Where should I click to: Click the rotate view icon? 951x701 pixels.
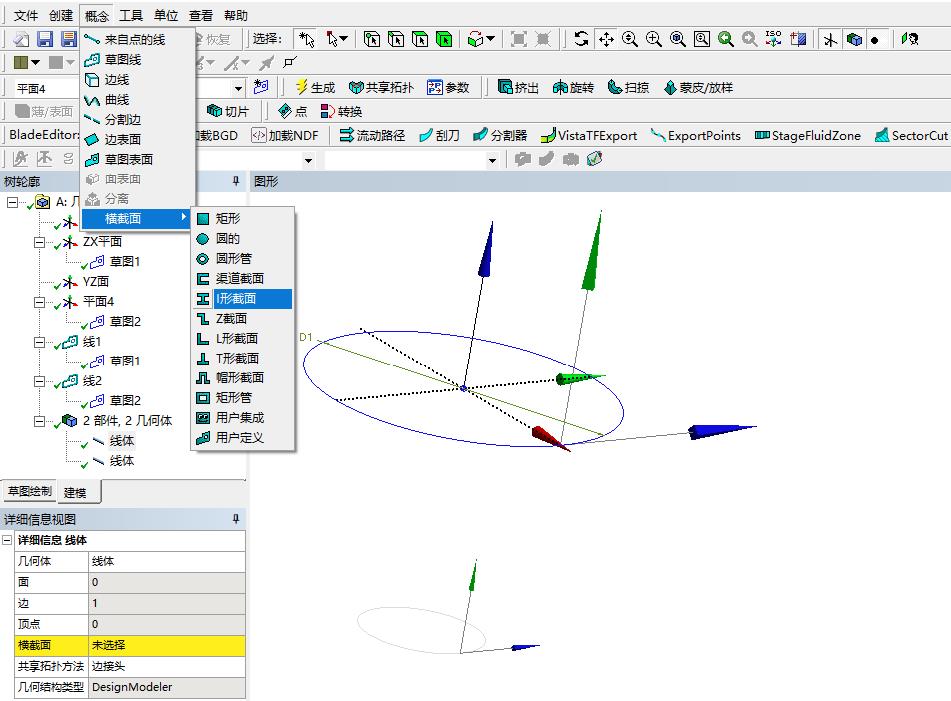[x=582, y=39]
